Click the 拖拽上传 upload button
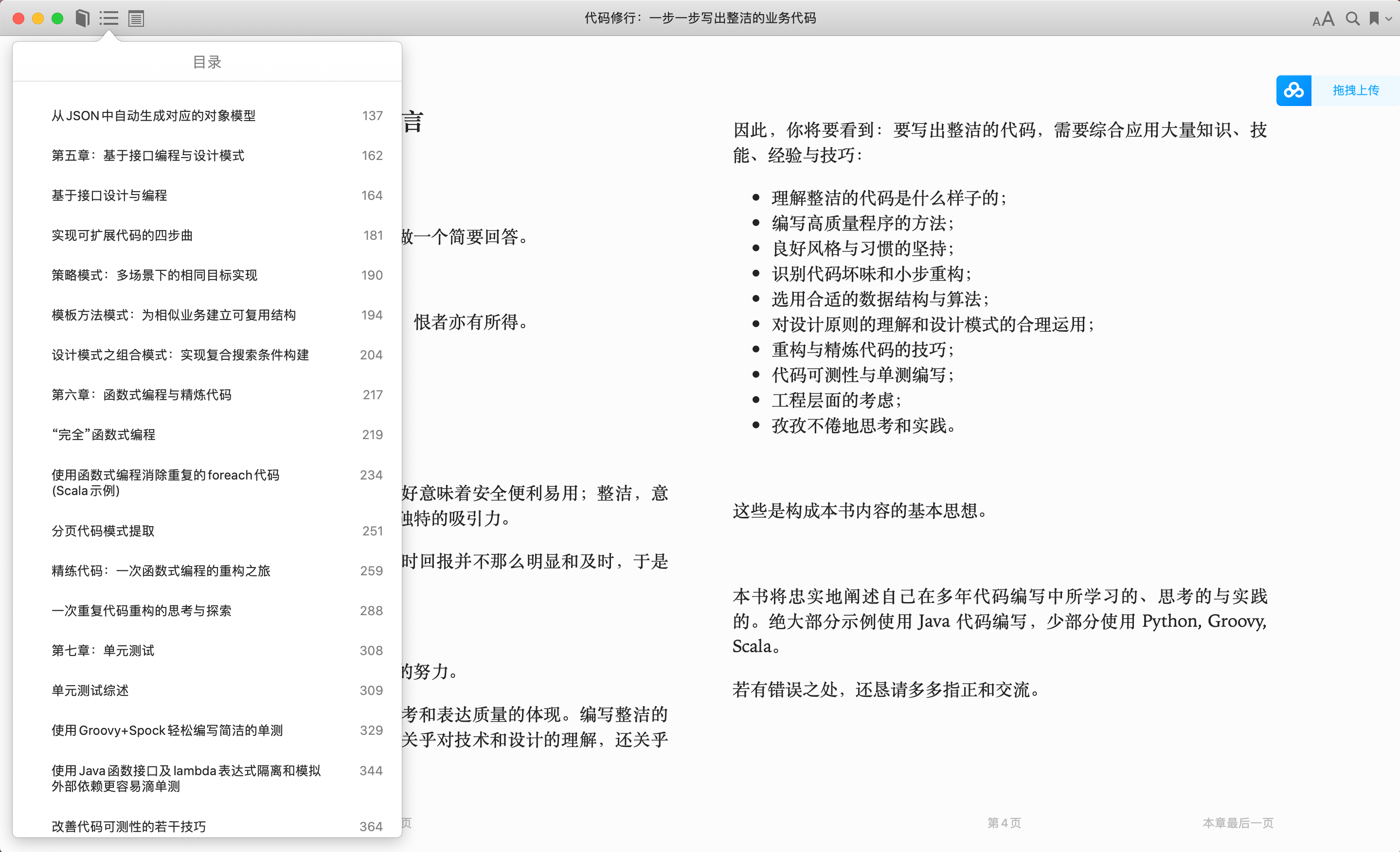The width and height of the screenshot is (1400, 852). 1356,90
